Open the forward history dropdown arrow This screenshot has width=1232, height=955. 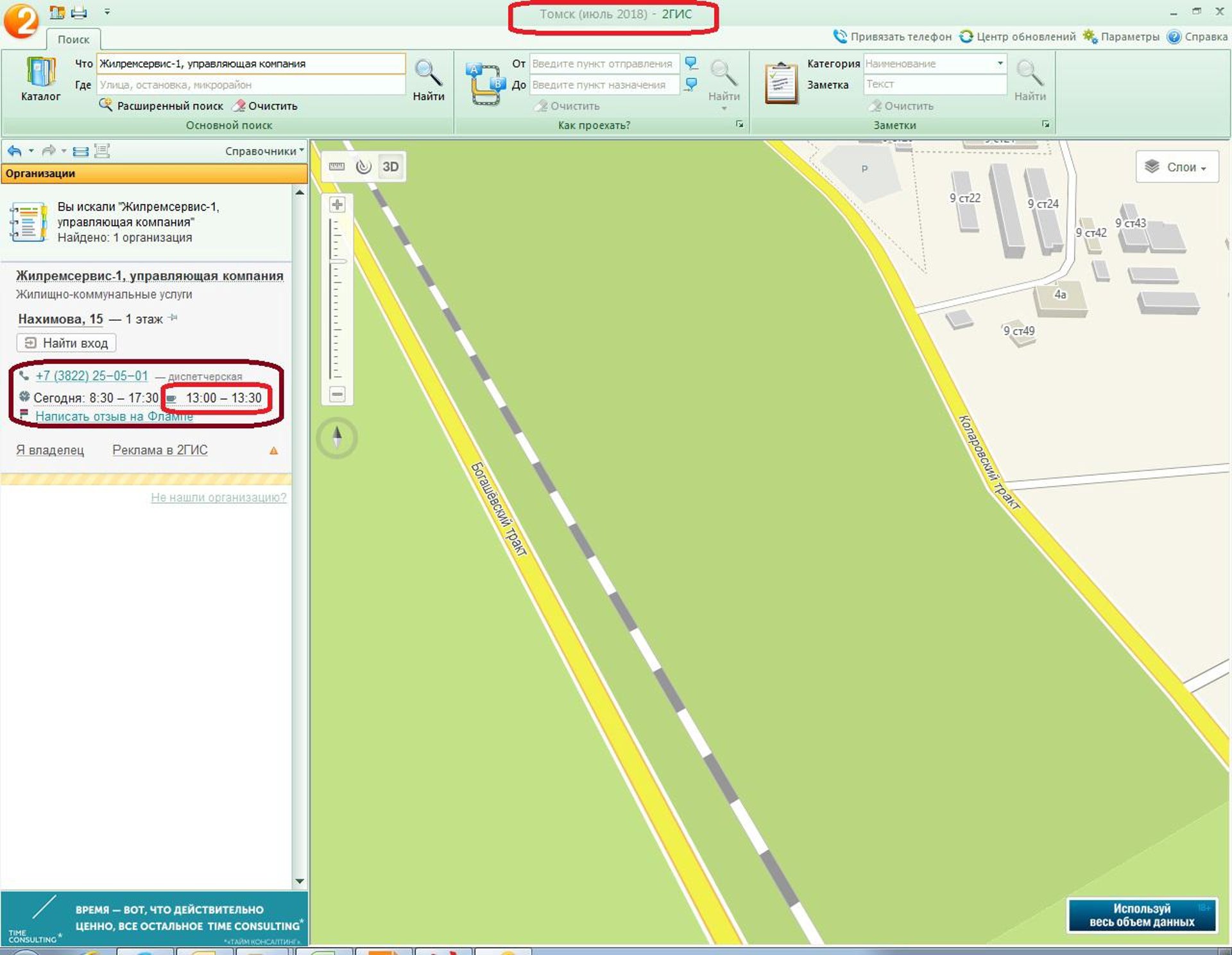(x=64, y=151)
